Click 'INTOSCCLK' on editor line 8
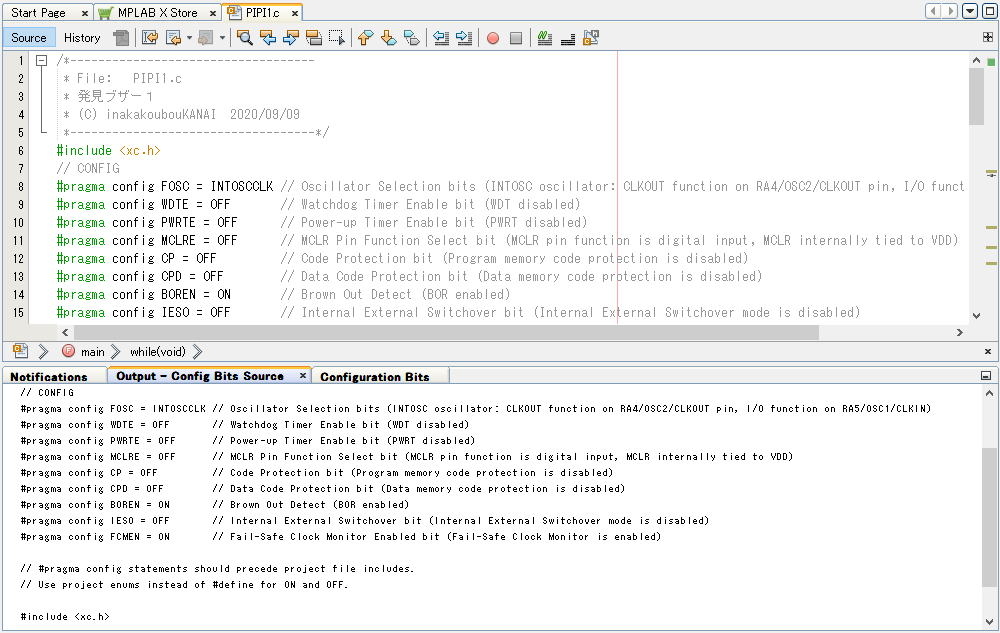Image resolution: width=1000 pixels, height=633 pixels. [242, 187]
